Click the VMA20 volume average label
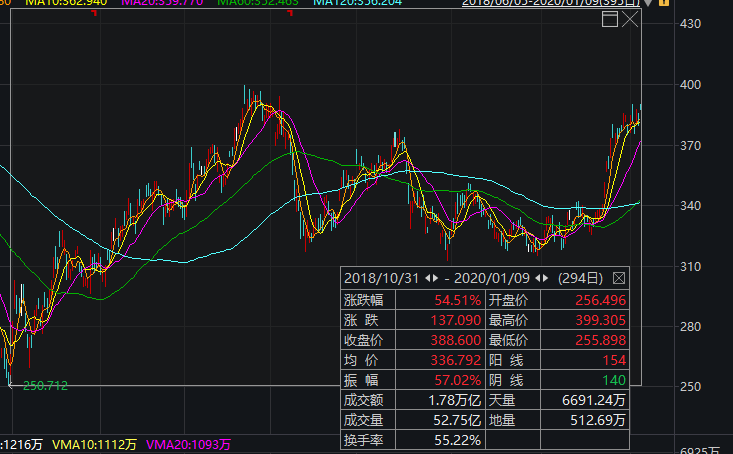733x454 pixels. click(x=188, y=444)
